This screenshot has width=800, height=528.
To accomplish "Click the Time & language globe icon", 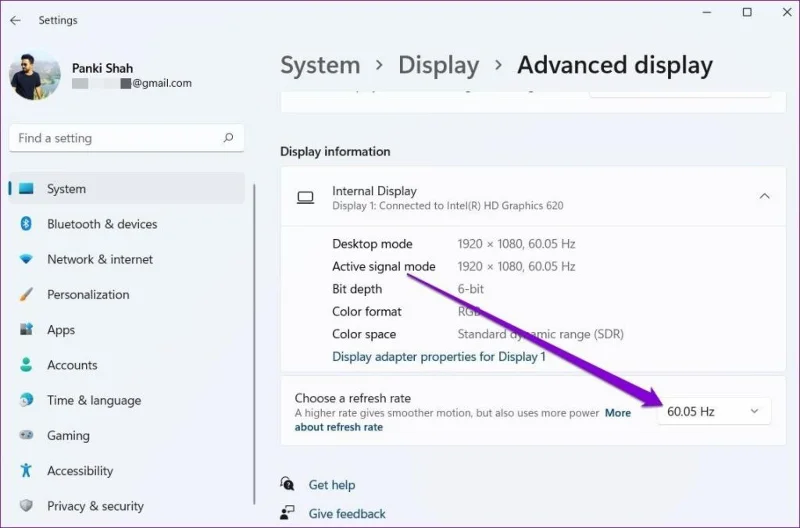I will pyautogui.click(x=26, y=400).
